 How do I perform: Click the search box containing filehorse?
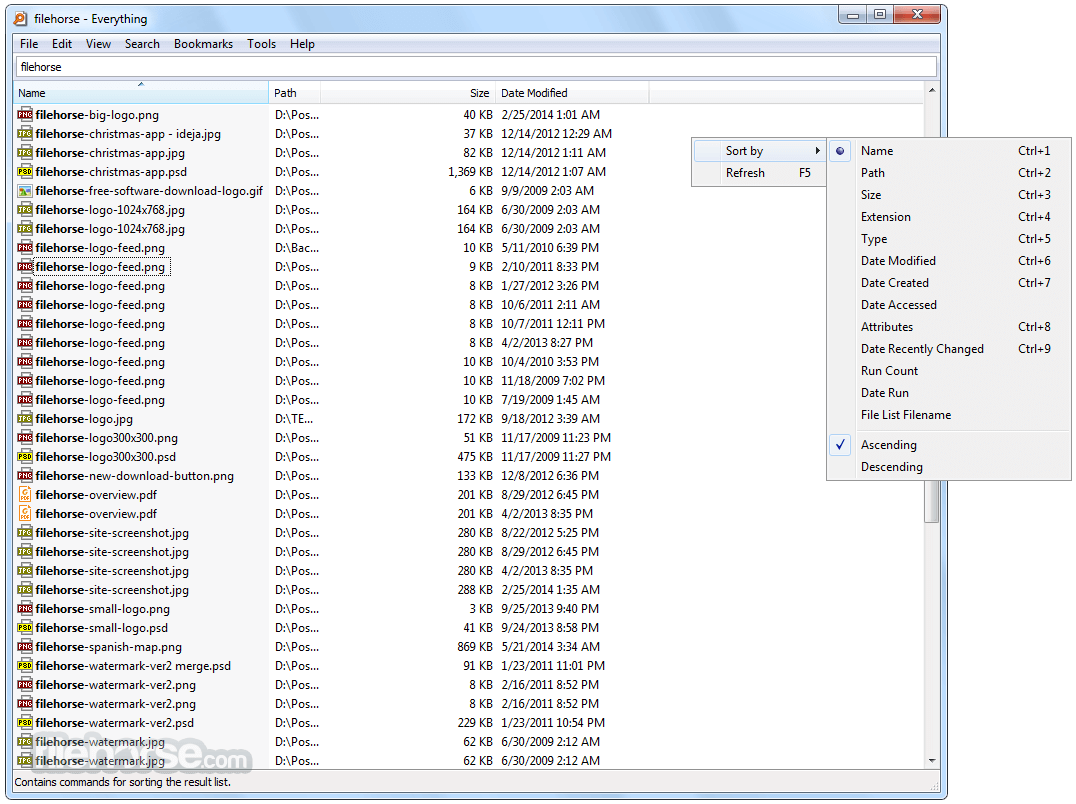pyautogui.click(x=476, y=67)
